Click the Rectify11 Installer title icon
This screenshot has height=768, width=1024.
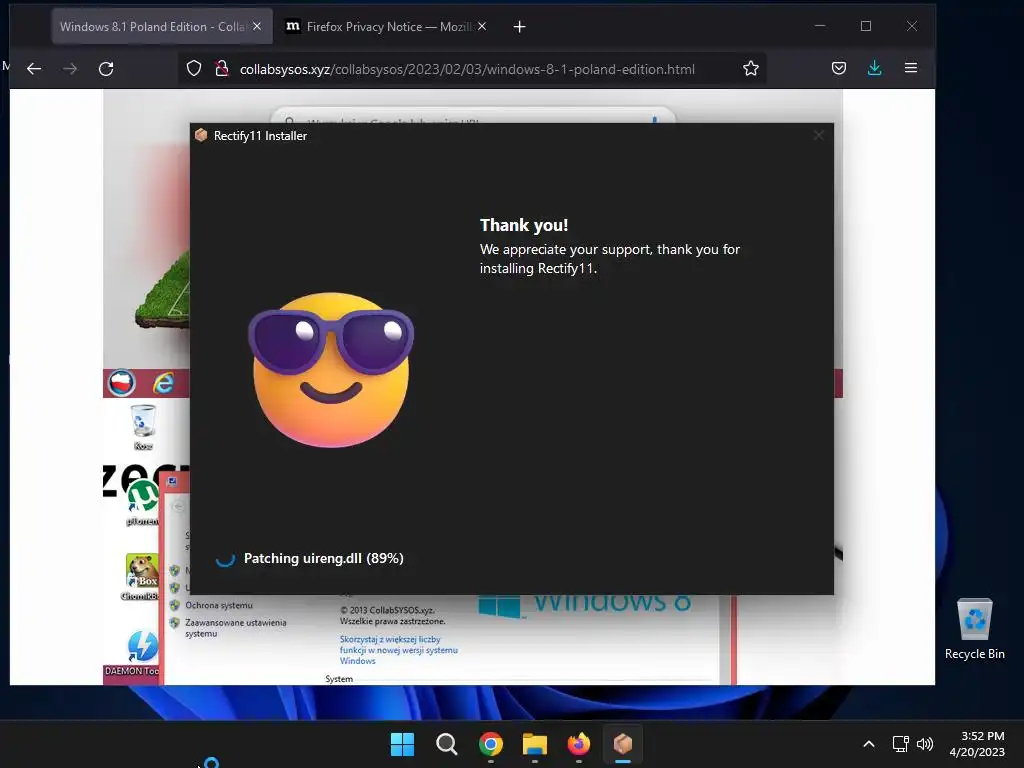[x=201, y=135]
